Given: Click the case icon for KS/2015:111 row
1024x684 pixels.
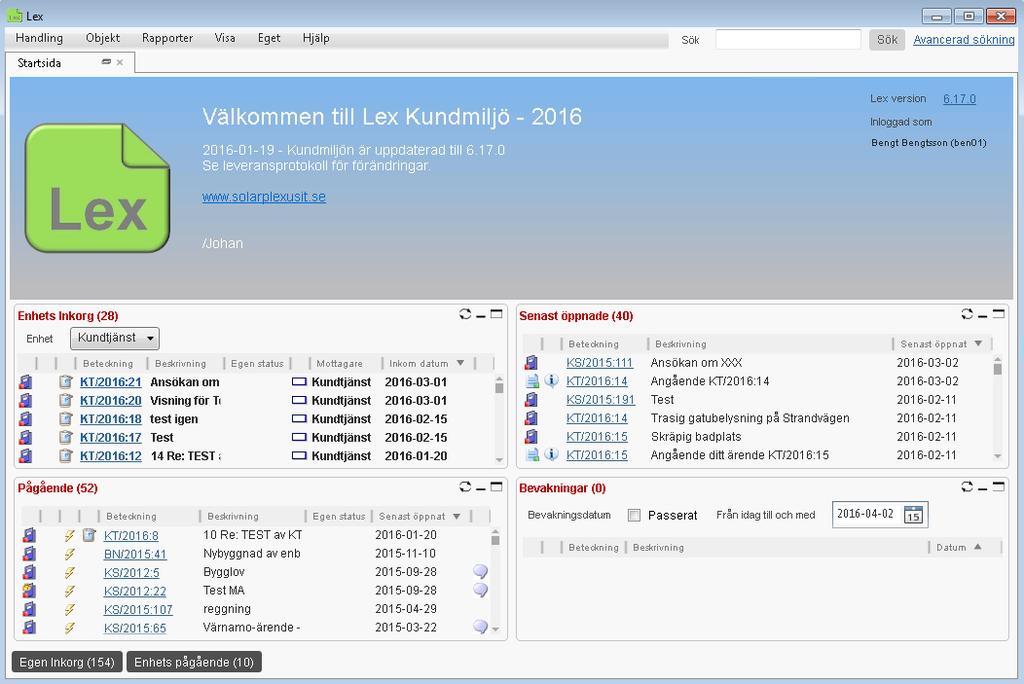Looking at the screenshot, I should pyautogui.click(x=532, y=363).
